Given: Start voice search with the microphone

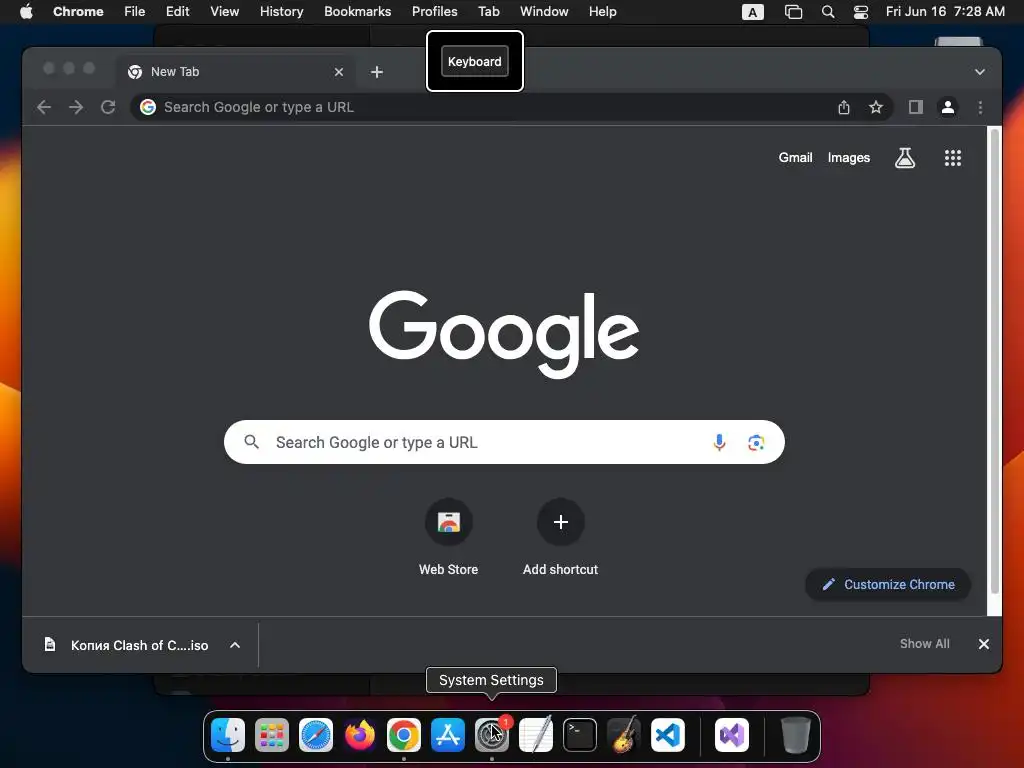Looking at the screenshot, I should point(719,442).
